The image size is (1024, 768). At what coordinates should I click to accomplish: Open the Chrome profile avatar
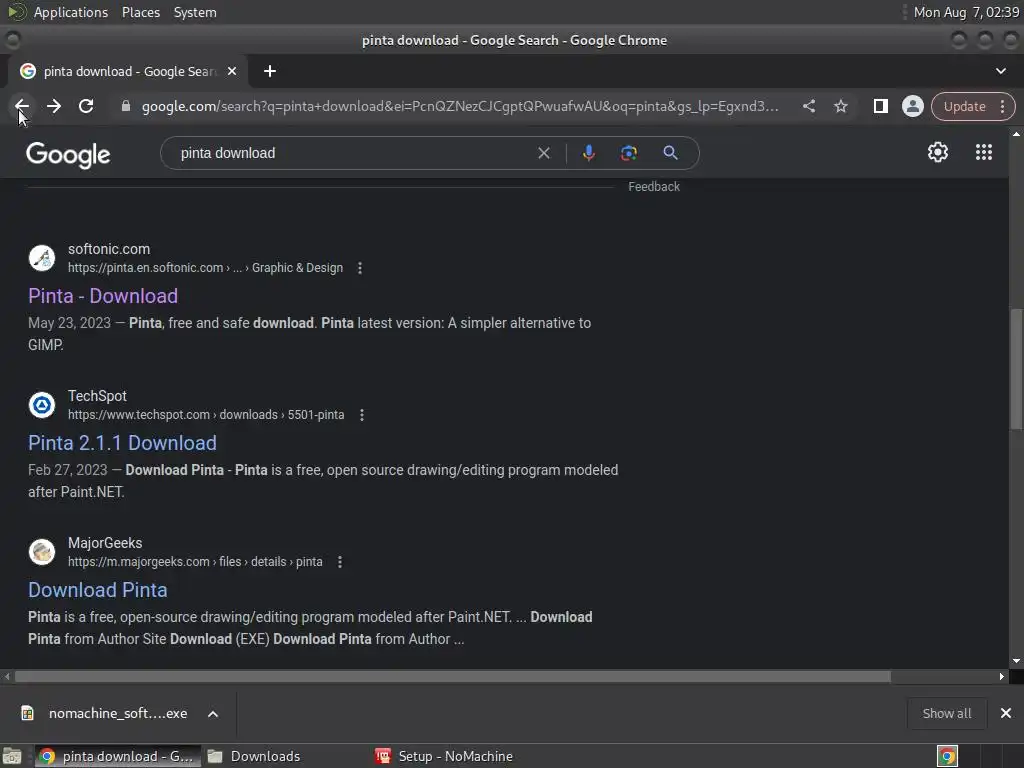(912, 106)
